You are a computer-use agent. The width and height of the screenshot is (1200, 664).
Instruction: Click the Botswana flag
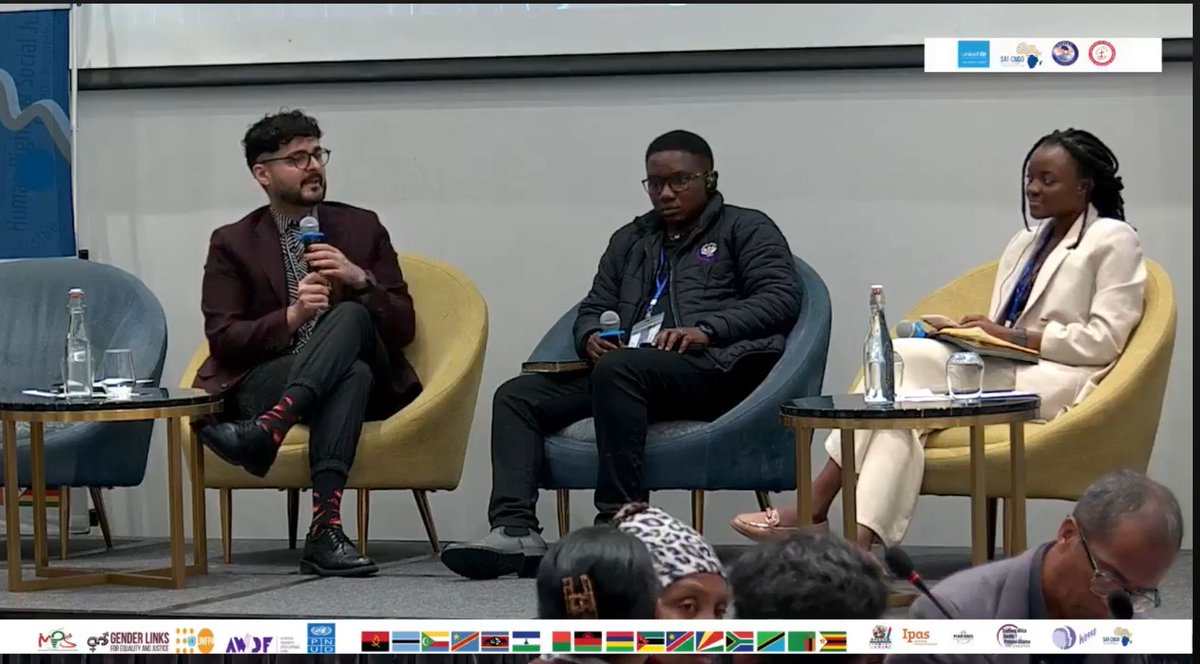405,641
